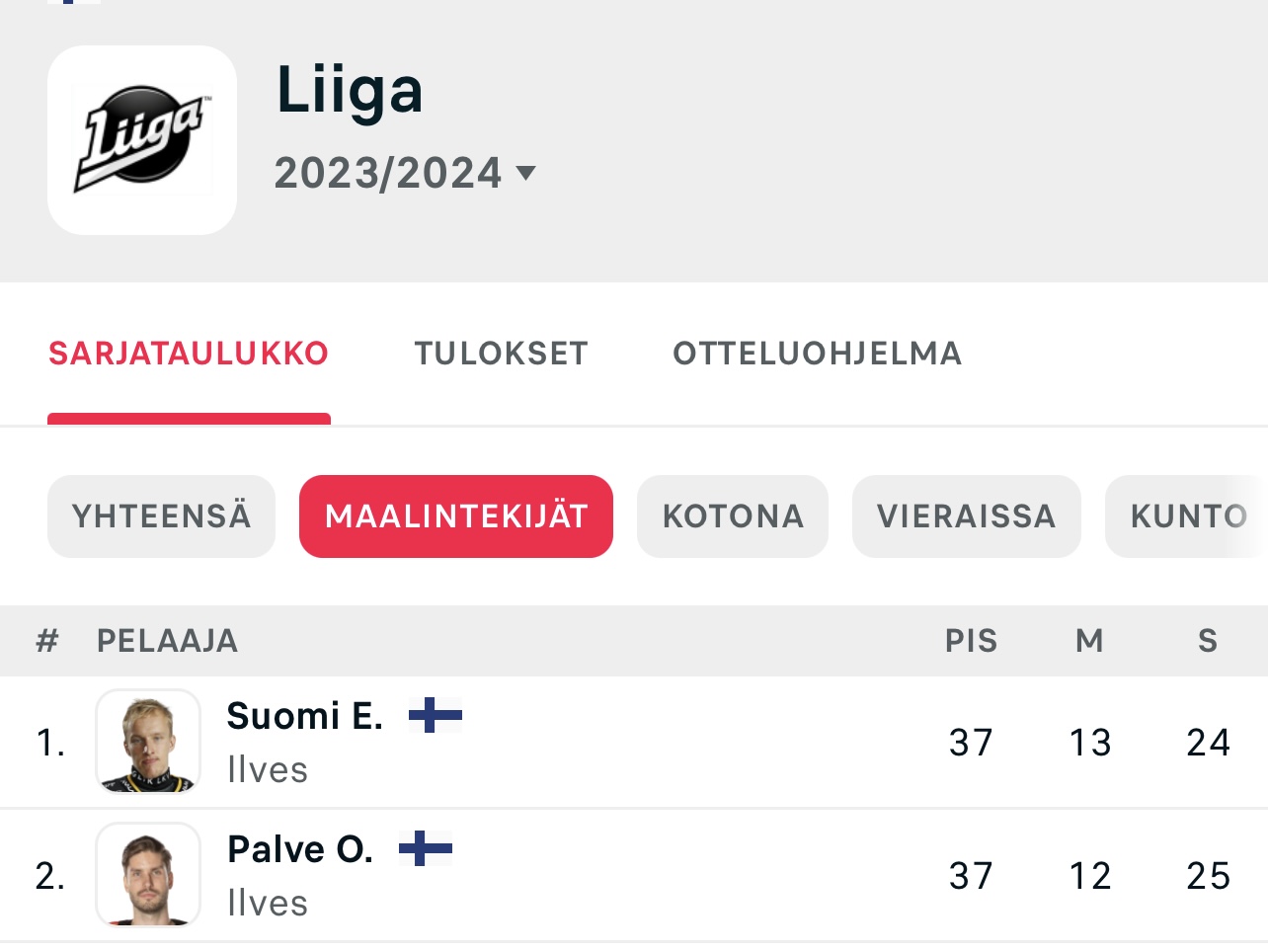Click Finnish flag next to Palve O.
1268x952 pixels.
tap(426, 848)
